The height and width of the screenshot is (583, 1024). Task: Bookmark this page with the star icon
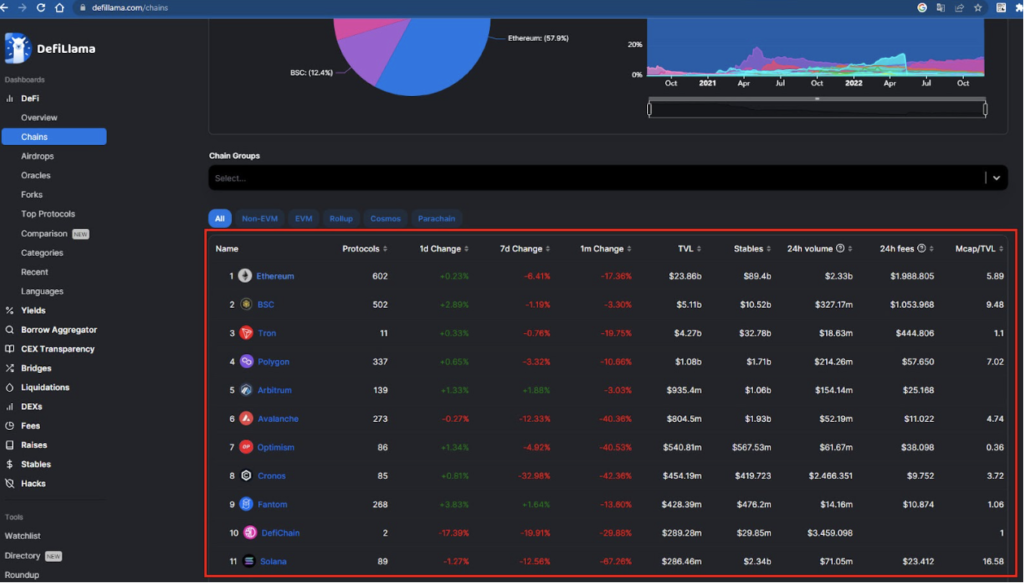click(978, 8)
